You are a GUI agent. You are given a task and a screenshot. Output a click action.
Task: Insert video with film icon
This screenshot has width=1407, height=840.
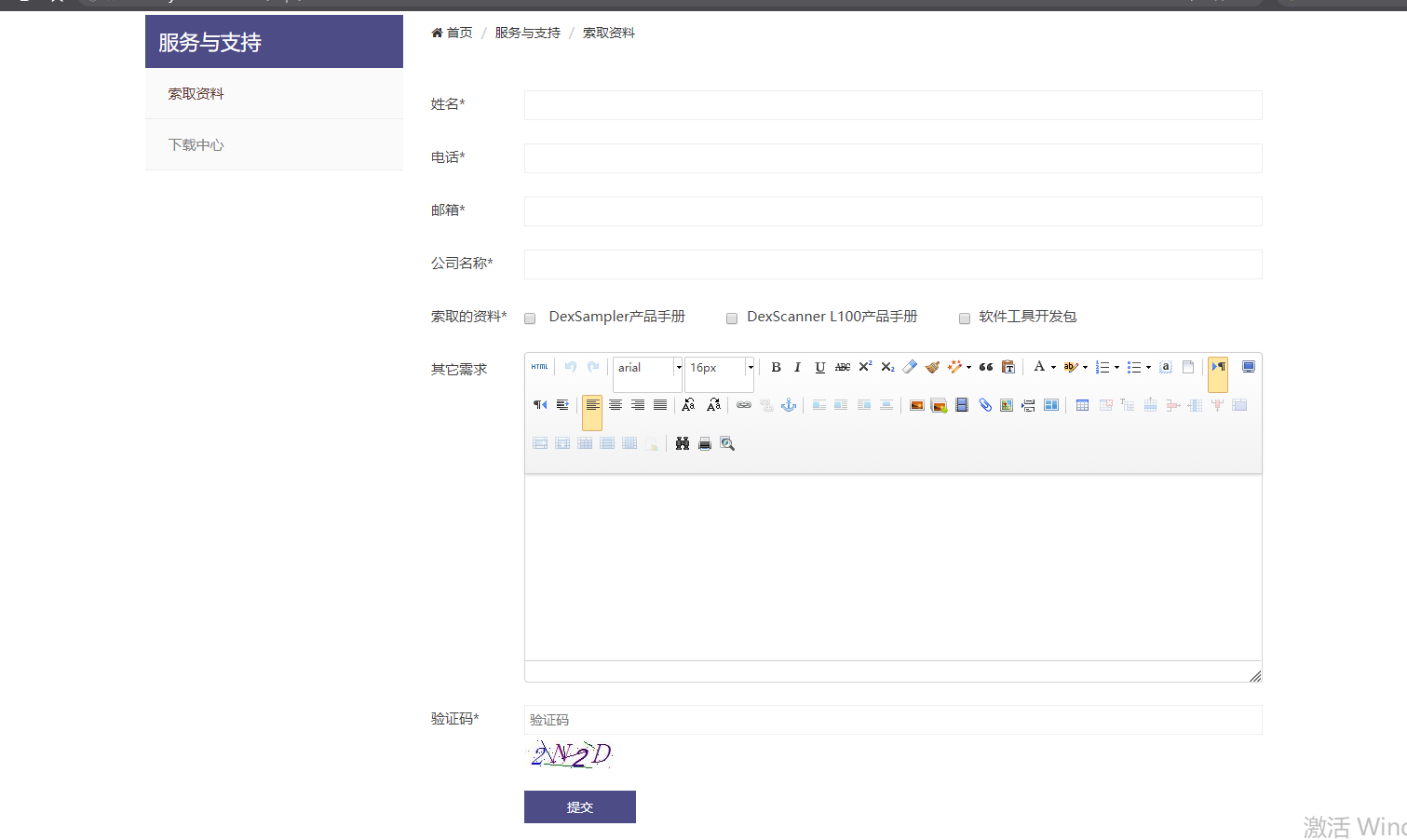[x=962, y=405]
